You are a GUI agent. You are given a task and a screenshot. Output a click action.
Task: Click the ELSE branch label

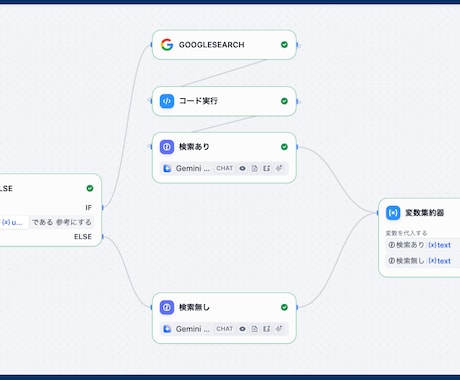(x=83, y=237)
